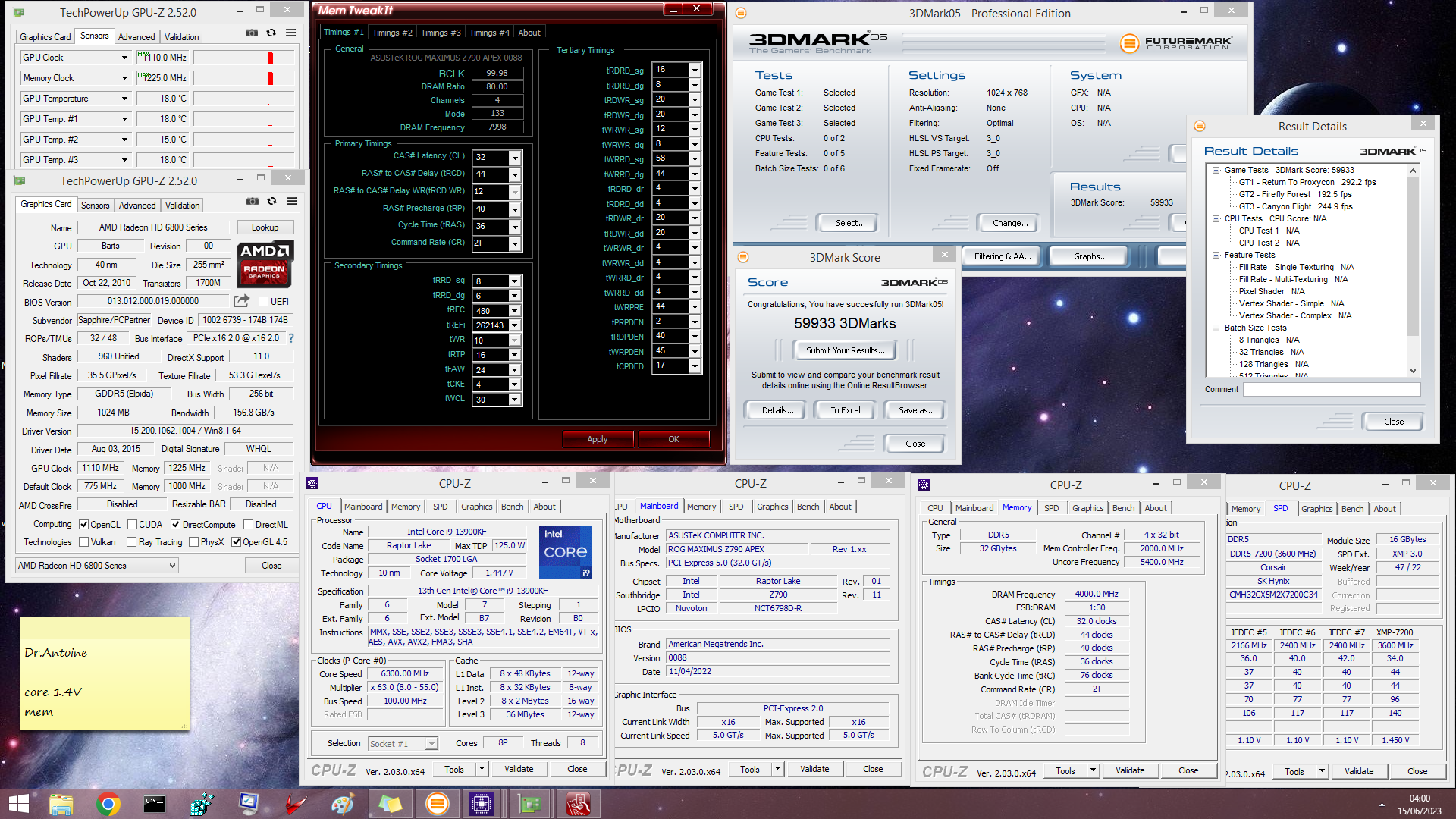Click refresh icon in GPU-Z Graphics Card window
The height and width of the screenshot is (819, 1456).
272,202
